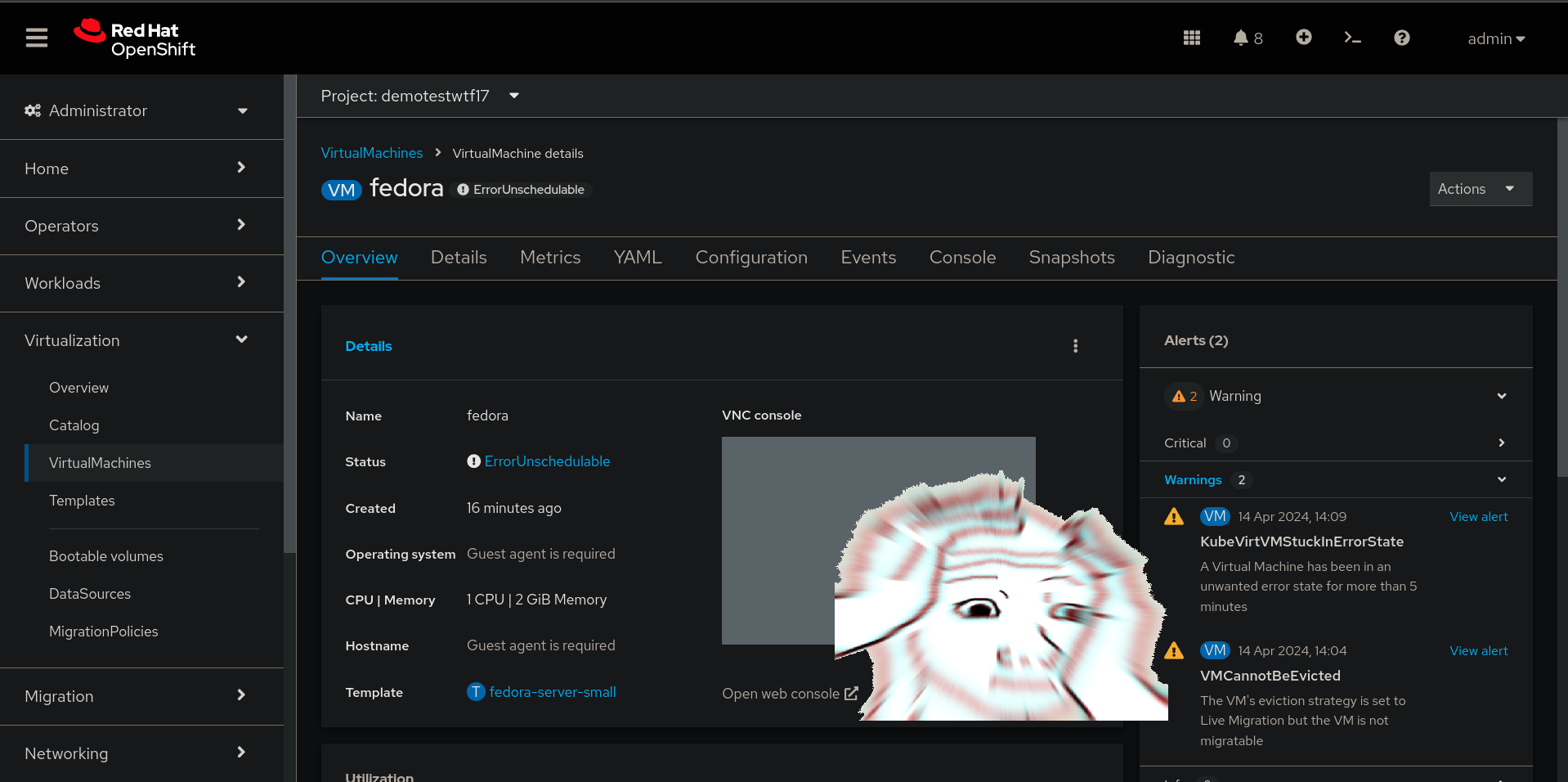Open the application launcher grid icon

tap(1191, 38)
